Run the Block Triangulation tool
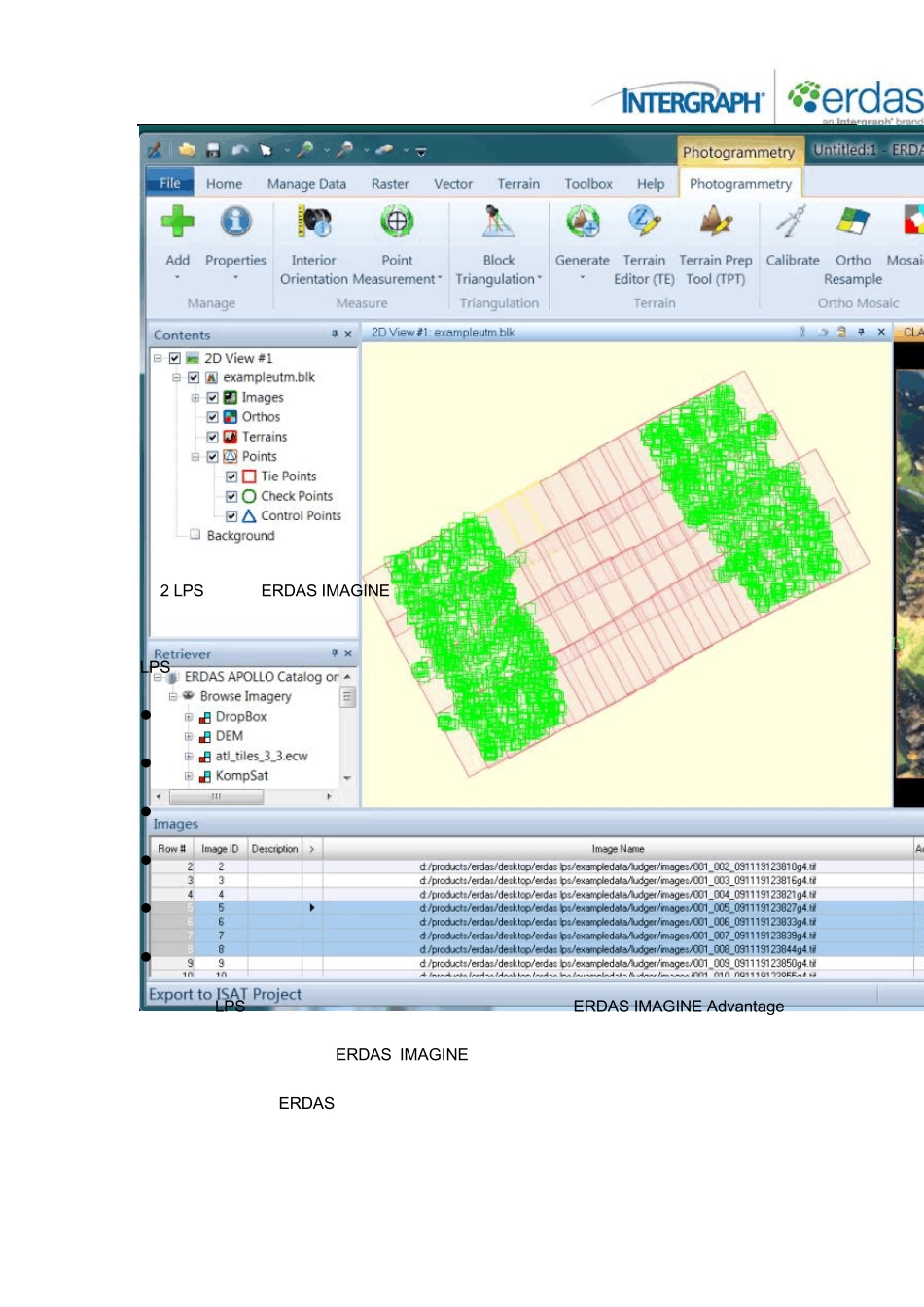Viewport: 924px width, 1307px height. point(498,222)
